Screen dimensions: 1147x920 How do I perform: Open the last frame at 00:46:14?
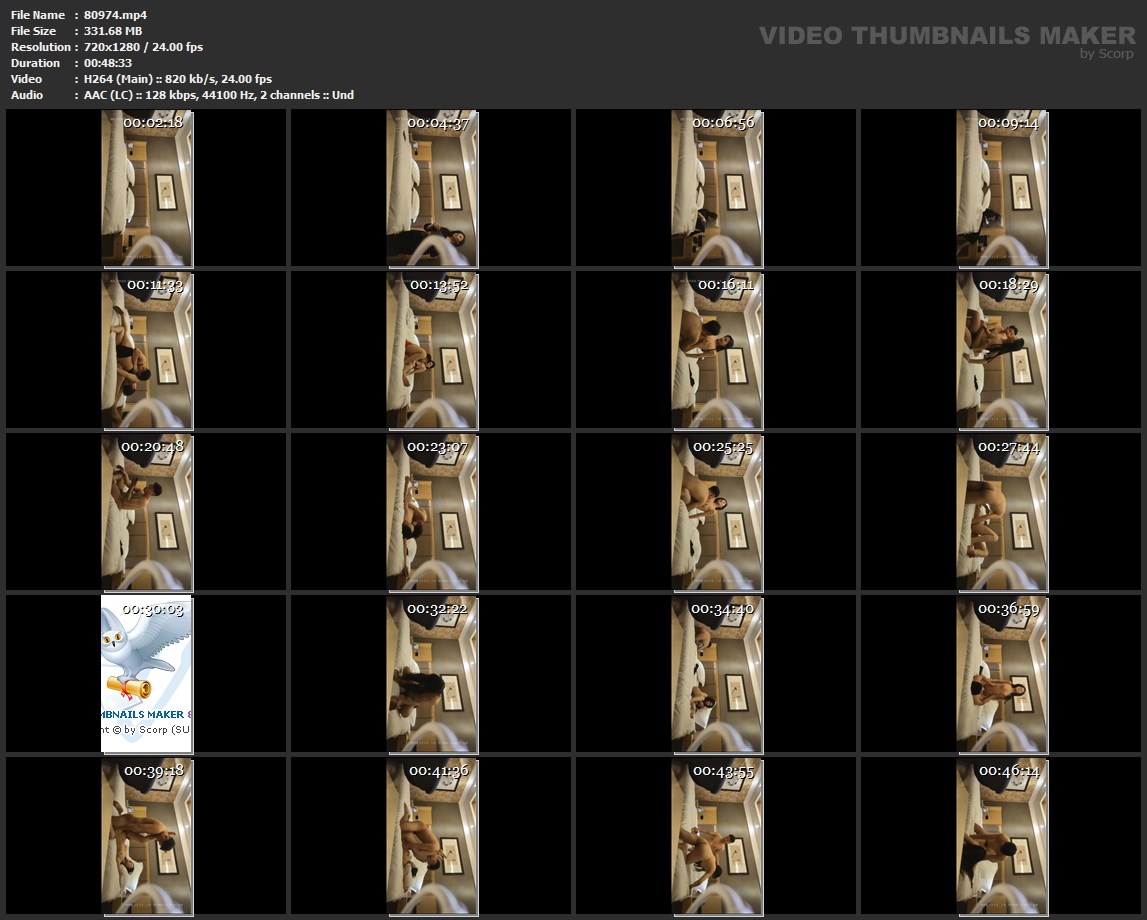(x=1002, y=836)
